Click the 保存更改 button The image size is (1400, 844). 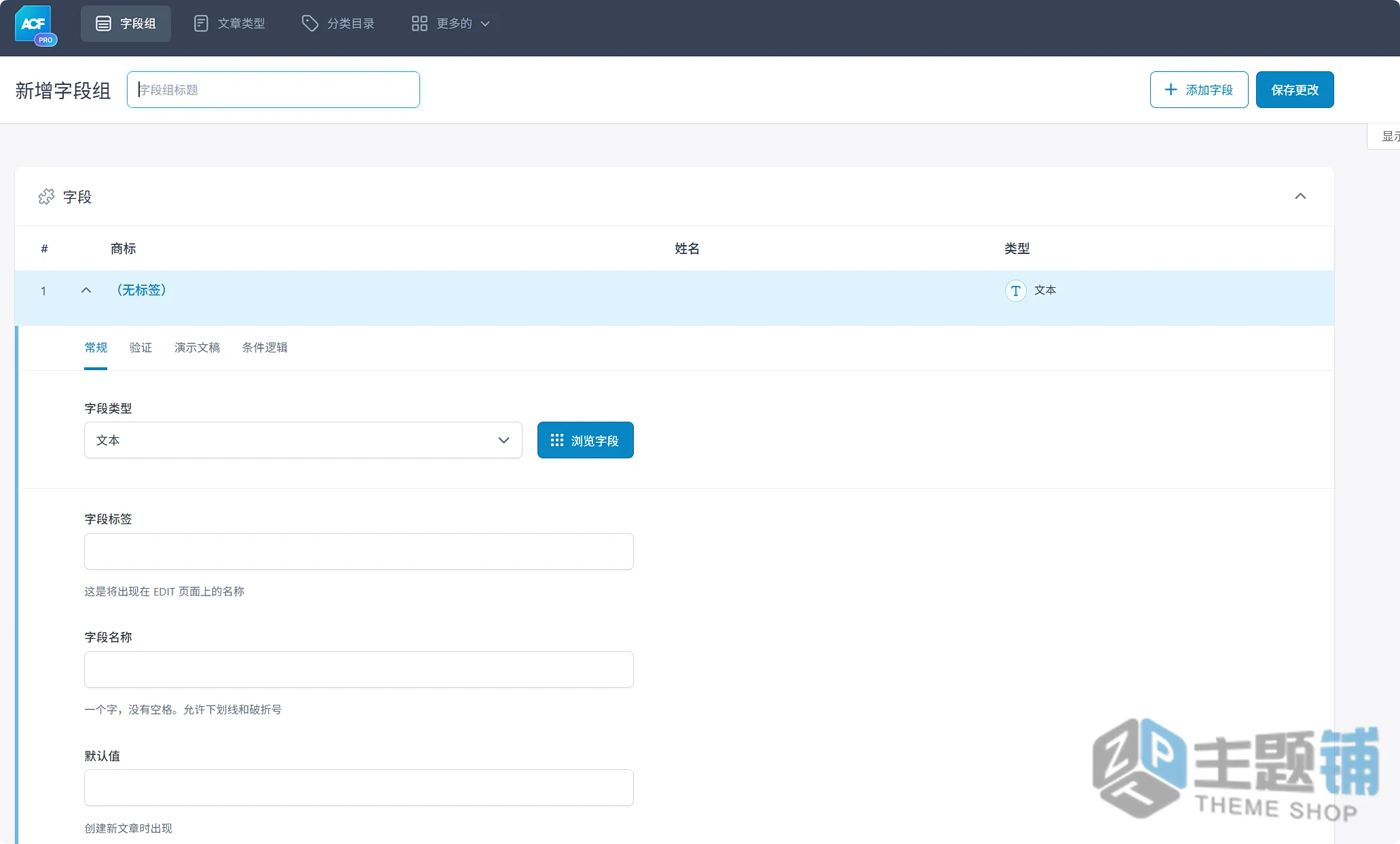pos(1295,90)
